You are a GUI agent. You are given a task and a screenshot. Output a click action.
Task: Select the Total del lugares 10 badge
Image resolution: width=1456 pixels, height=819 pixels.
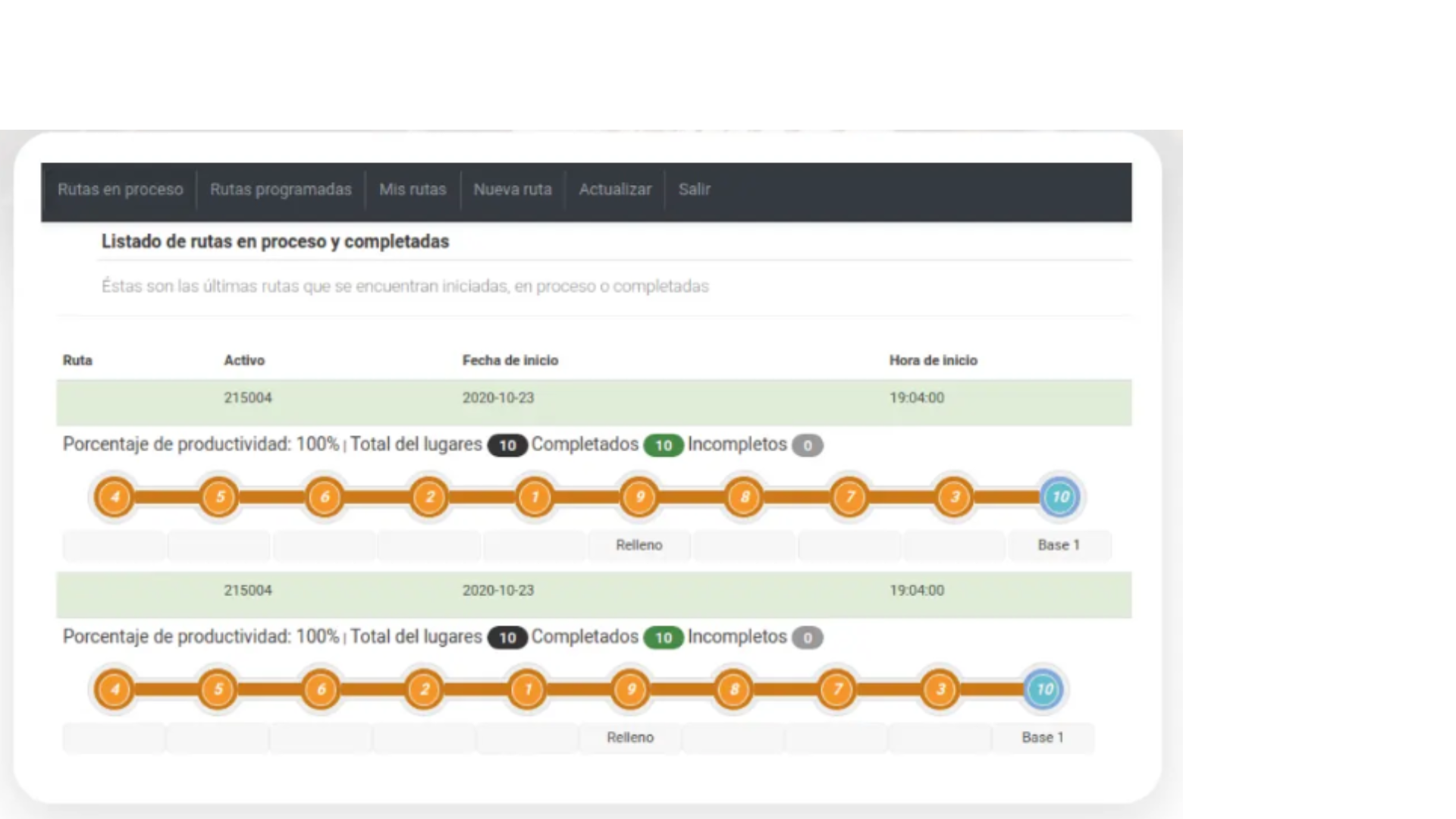point(507,445)
